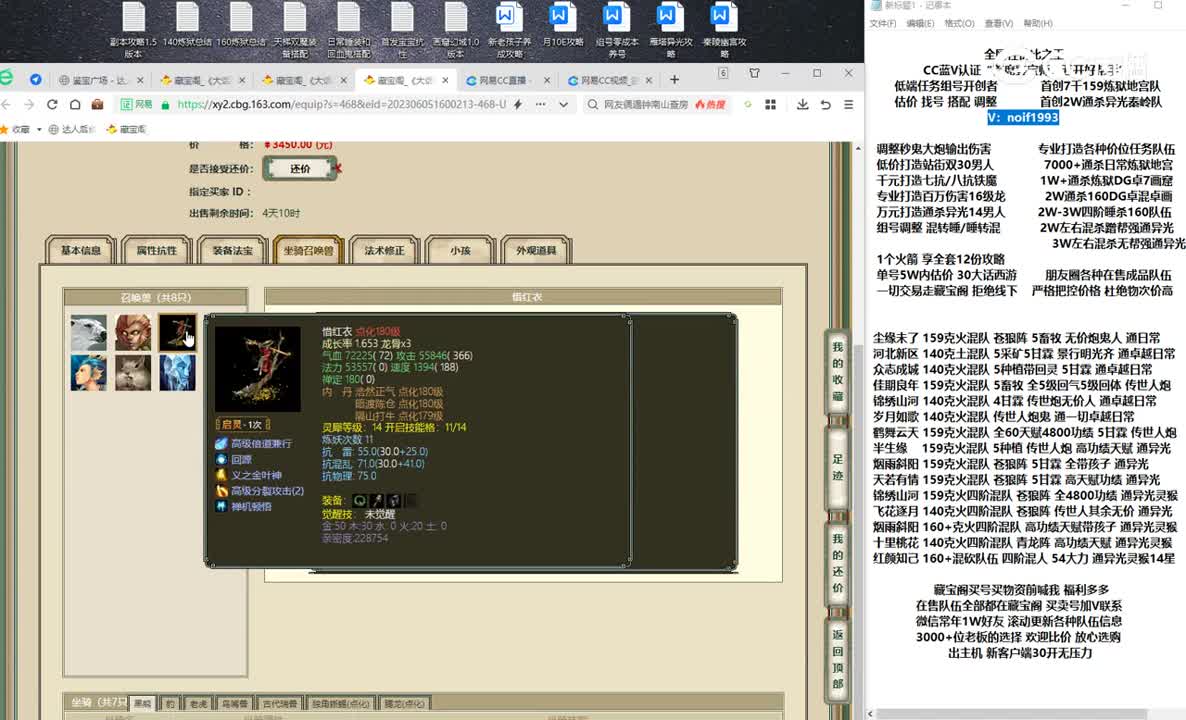
Task: Open the 基本信息 tab
Action: [x=80, y=250]
